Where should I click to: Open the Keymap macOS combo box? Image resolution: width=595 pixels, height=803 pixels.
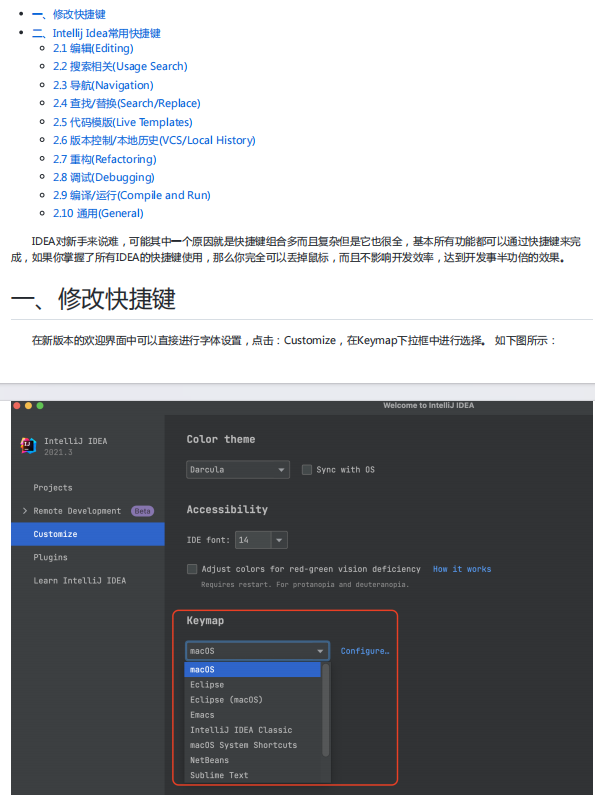(258, 651)
